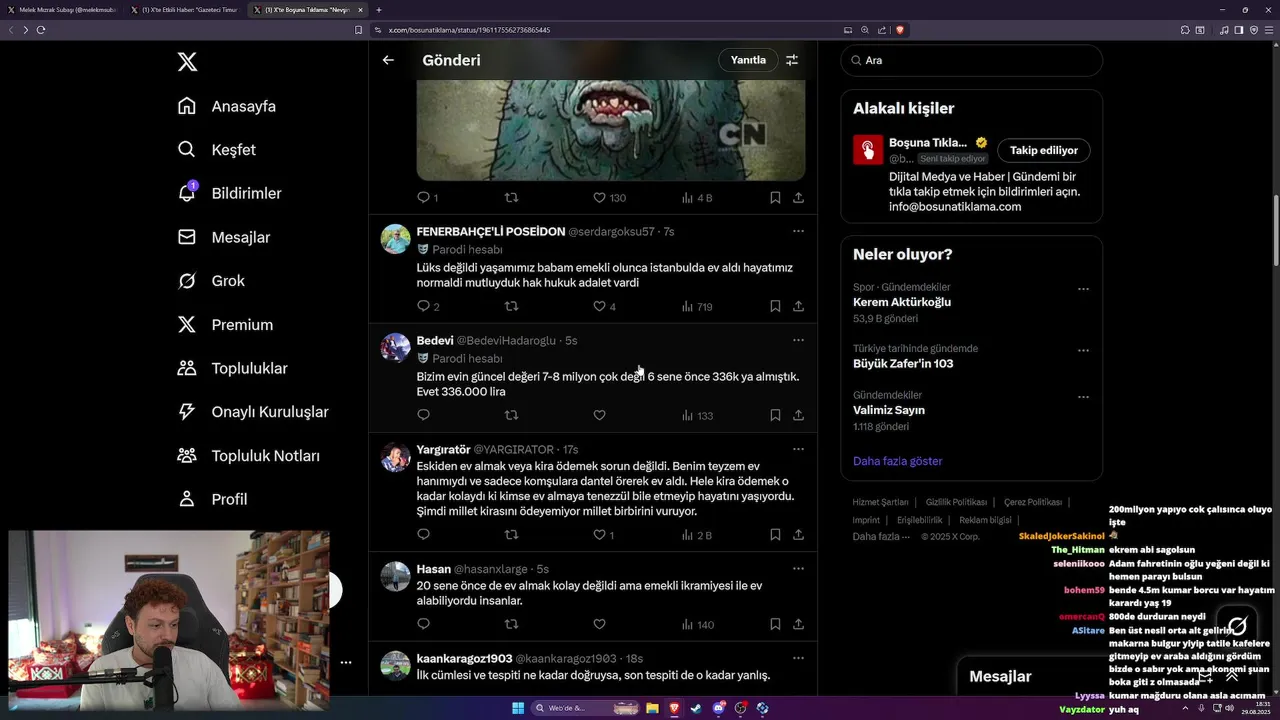This screenshot has width=1280, height=720.
Task: Open reply sorting filter icon
Action: (x=792, y=60)
